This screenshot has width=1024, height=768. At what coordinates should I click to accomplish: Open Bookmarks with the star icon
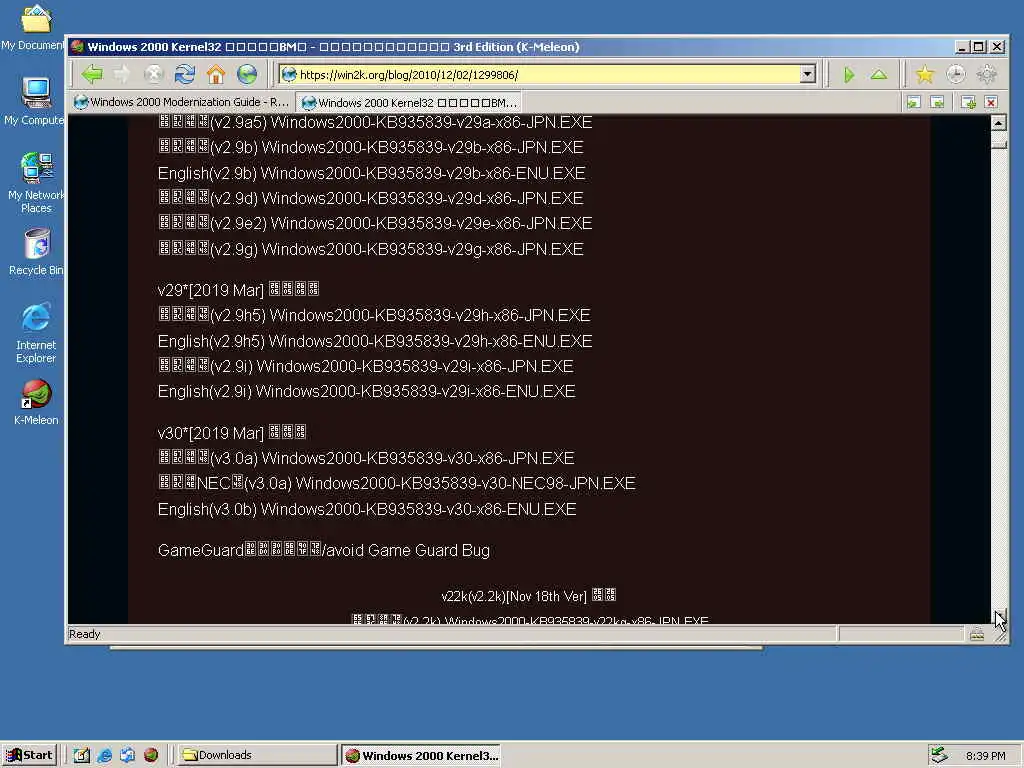(925, 74)
